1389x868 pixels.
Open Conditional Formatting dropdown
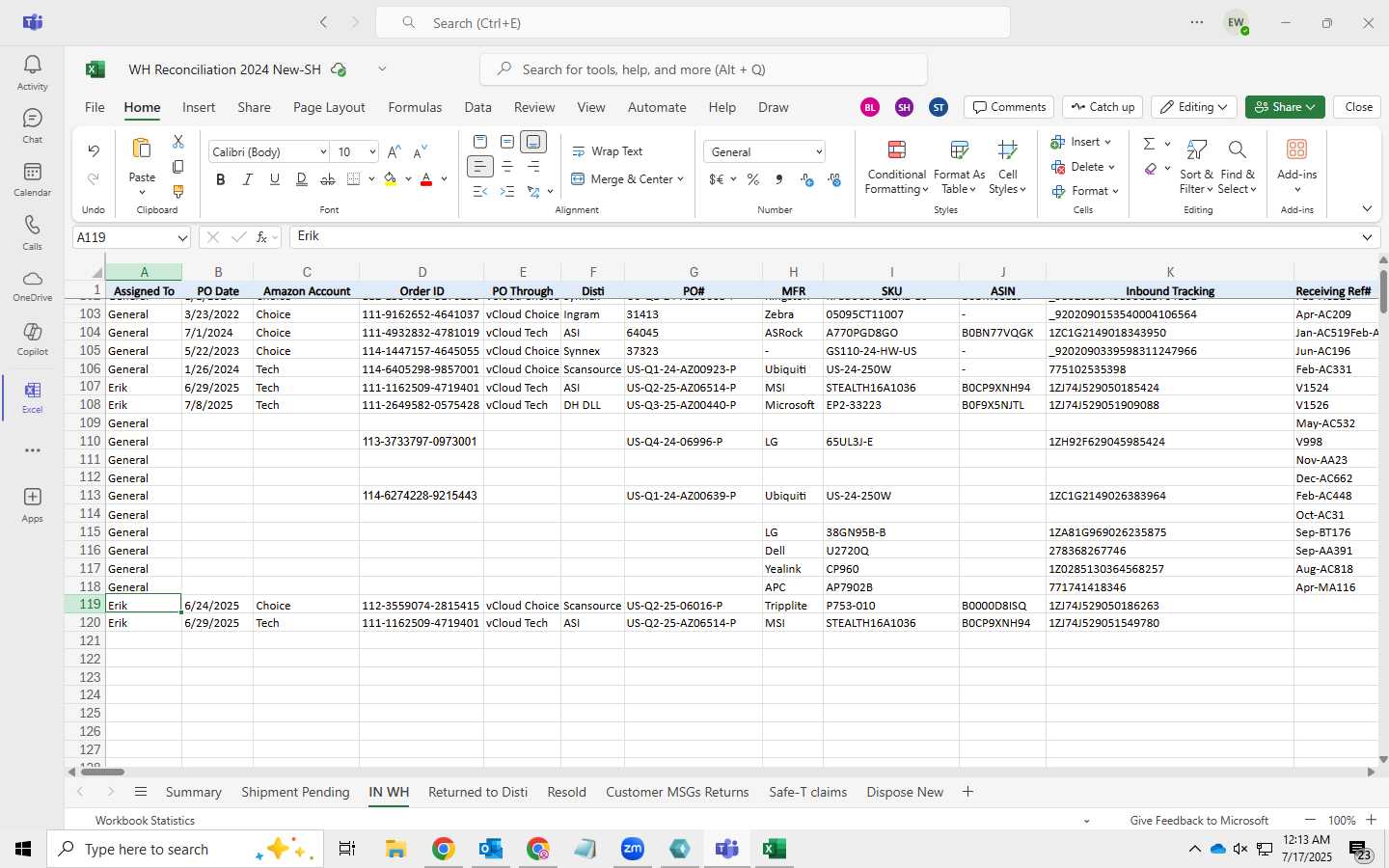click(896, 166)
